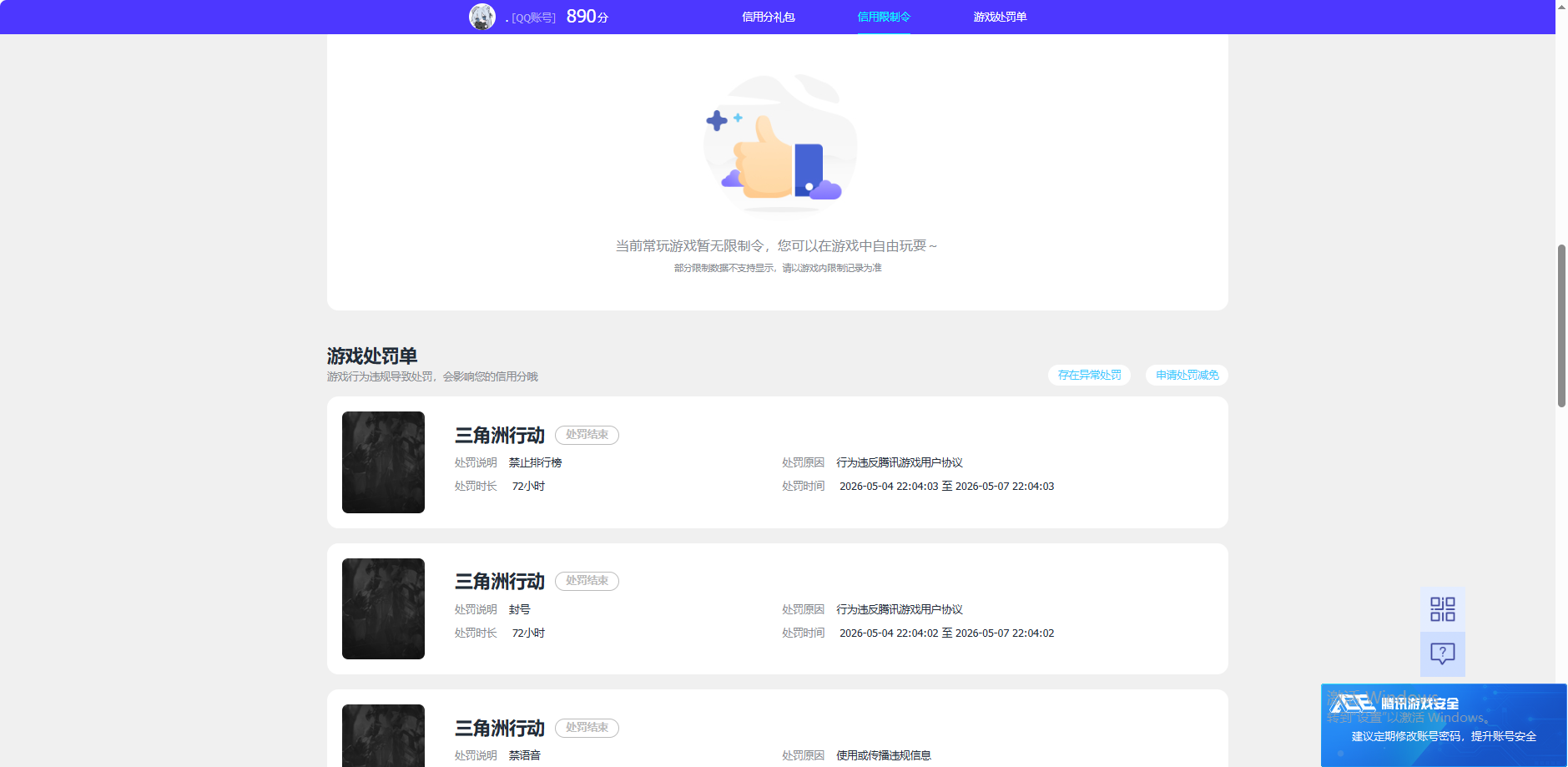Click the game thumbnail of the 禁语音 record
The width and height of the screenshot is (1568, 767).
coord(383,735)
